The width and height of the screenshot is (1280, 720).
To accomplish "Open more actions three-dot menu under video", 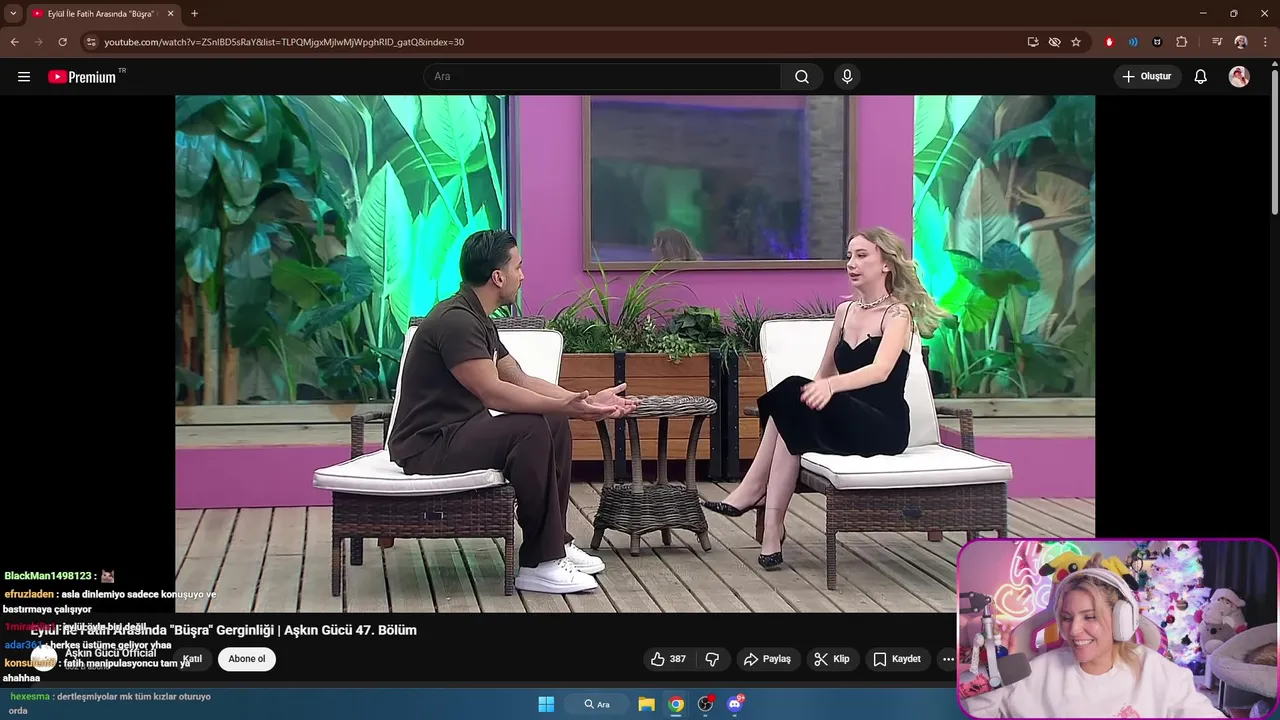I will coord(947,659).
